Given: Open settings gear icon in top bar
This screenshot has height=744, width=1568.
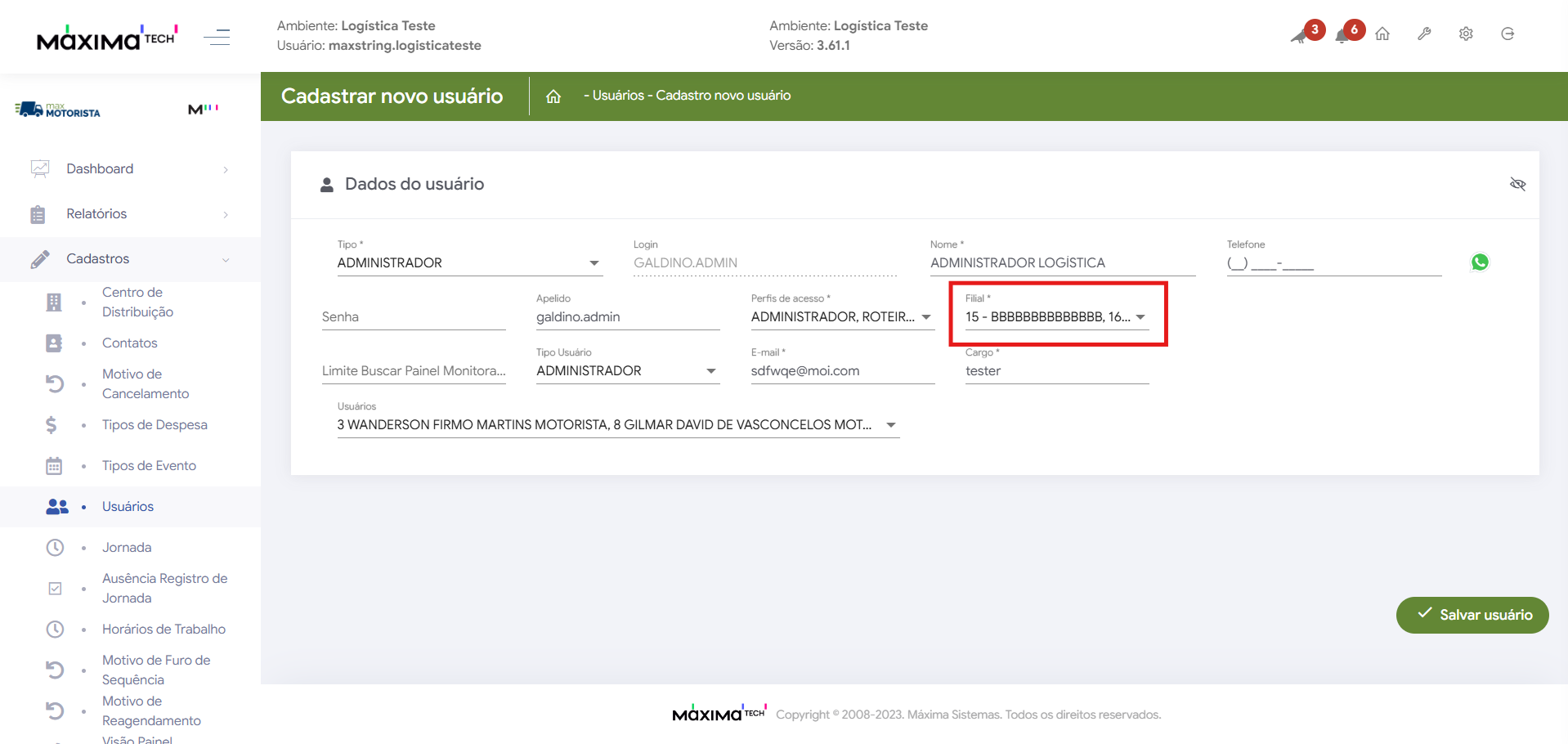Looking at the screenshot, I should 1466,34.
